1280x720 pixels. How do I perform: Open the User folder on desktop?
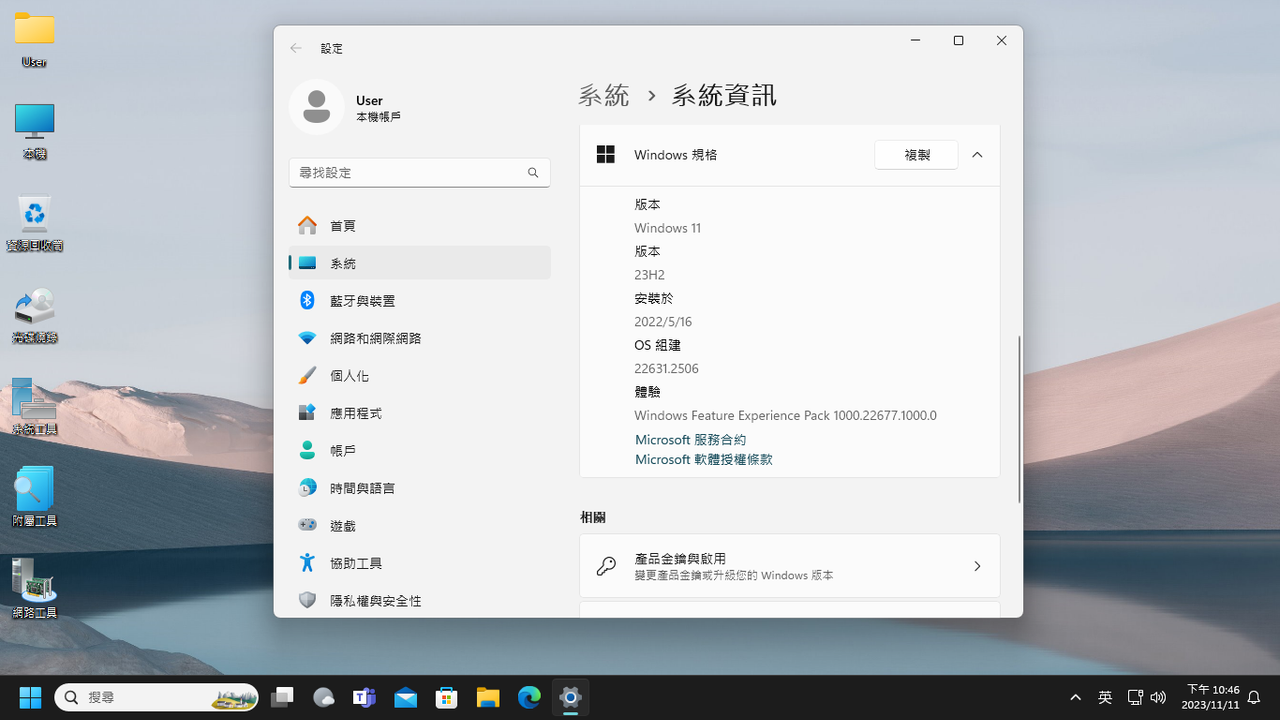pyautogui.click(x=34, y=40)
